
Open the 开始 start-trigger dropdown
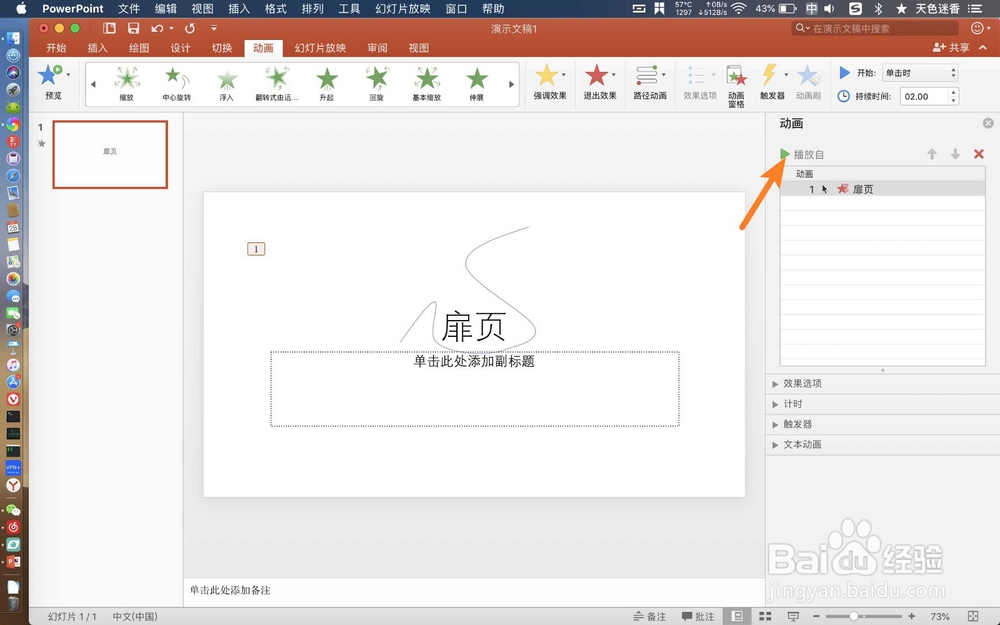click(x=920, y=72)
